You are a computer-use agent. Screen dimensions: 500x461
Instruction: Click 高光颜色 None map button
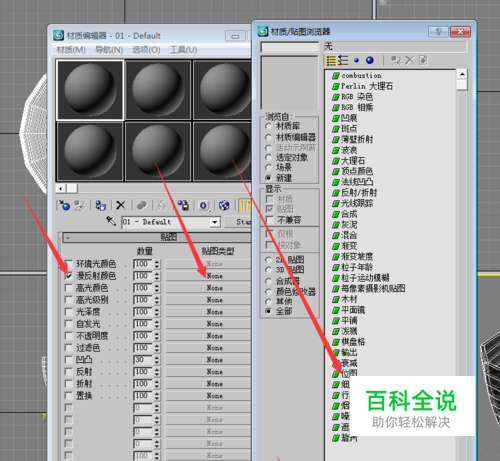[x=208, y=288]
